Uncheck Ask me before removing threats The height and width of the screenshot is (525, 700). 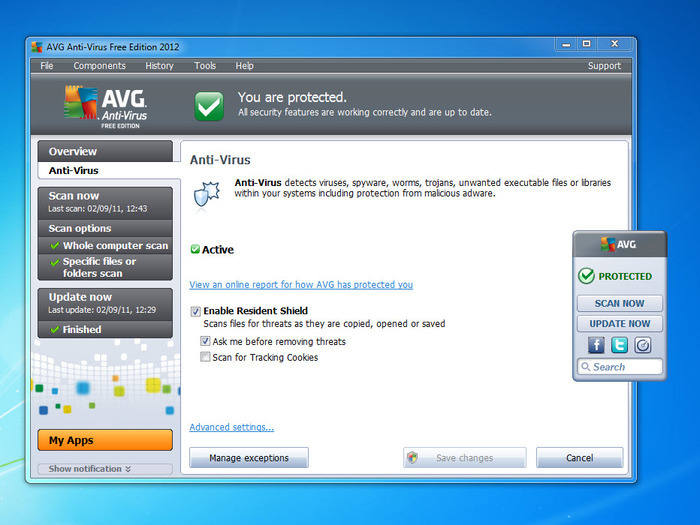coord(206,342)
